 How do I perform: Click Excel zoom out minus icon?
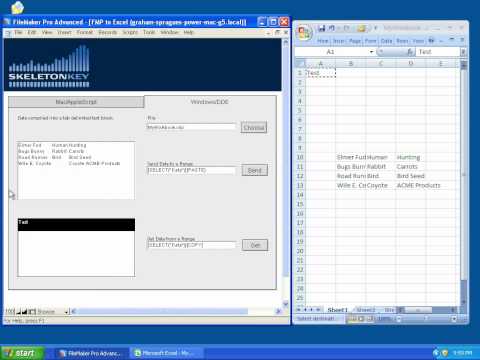pyautogui.click(x=399, y=319)
